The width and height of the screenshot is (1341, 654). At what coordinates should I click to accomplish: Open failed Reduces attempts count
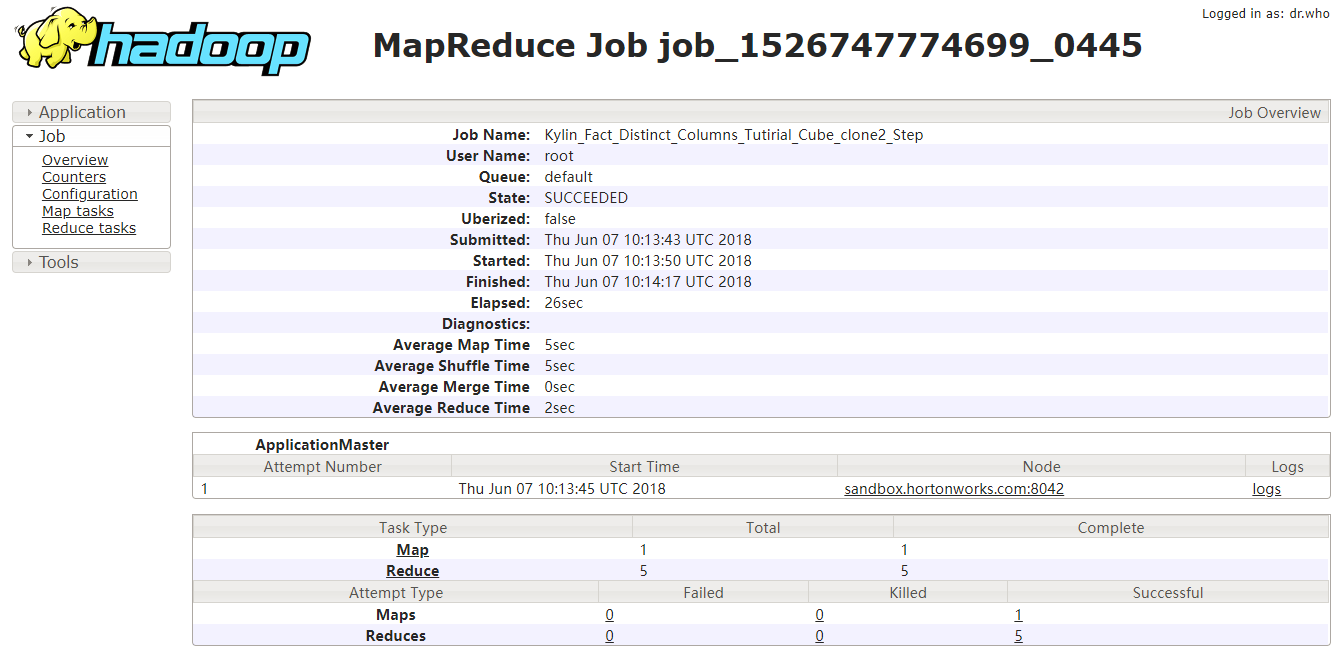tap(609, 636)
